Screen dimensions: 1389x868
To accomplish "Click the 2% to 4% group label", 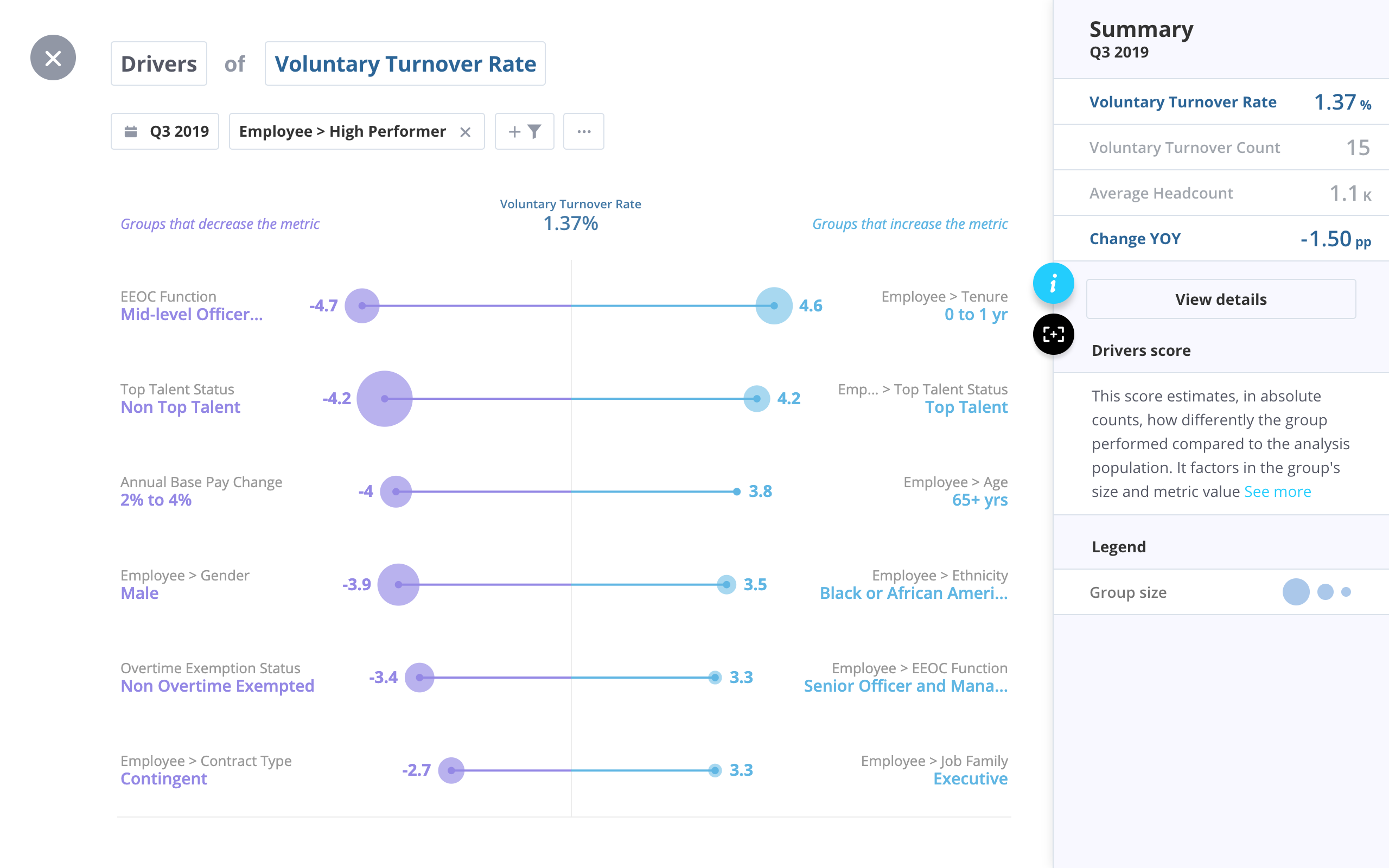I will (x=156, y=500).
